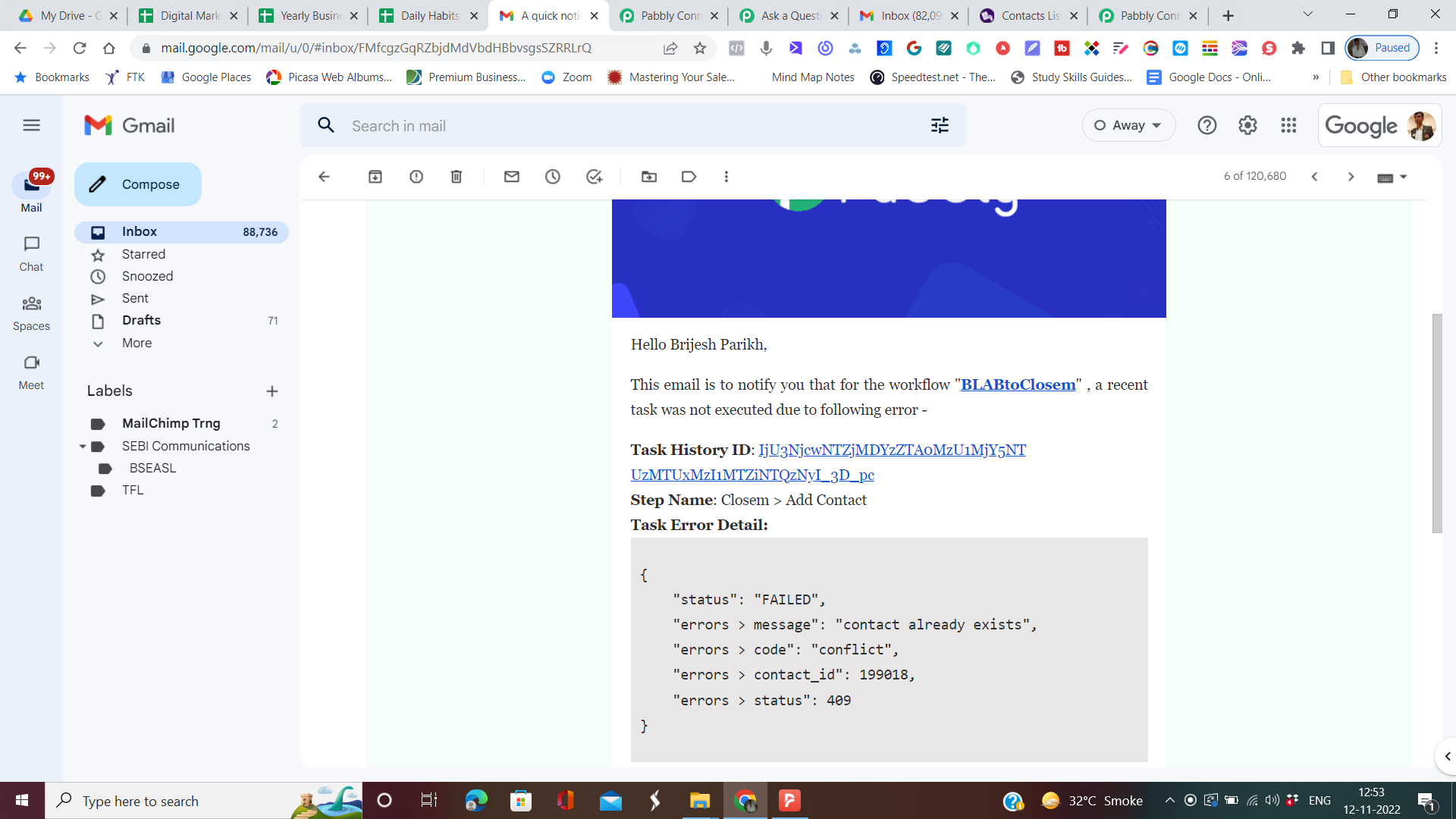The height and width of the screenshot is (819, 1456).
Task: Open Away status dropdown
Action: (x=1128, y=125)
